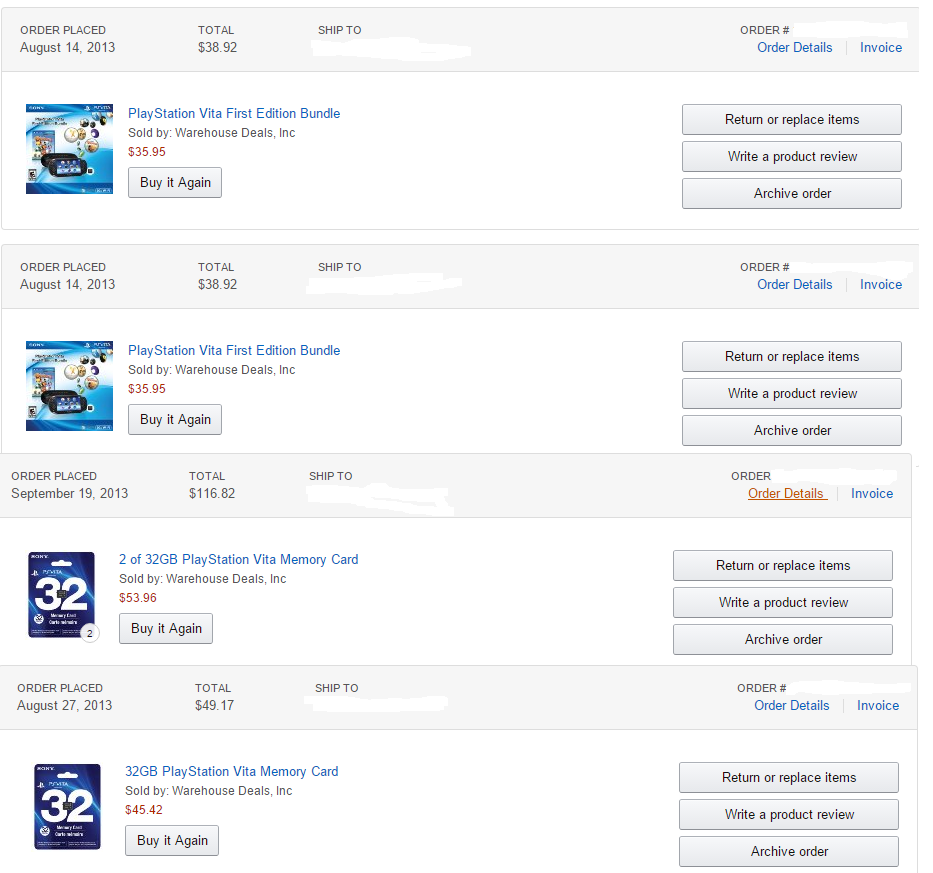Archive the August 27, 2013 order
The height and width of the screenshot is (873, 933).
[x=788, y=851]
